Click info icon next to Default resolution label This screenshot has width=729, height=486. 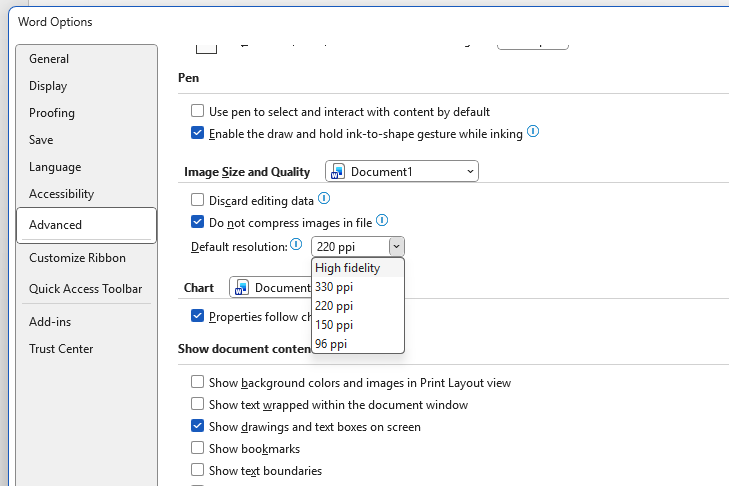tap(296, 245)
